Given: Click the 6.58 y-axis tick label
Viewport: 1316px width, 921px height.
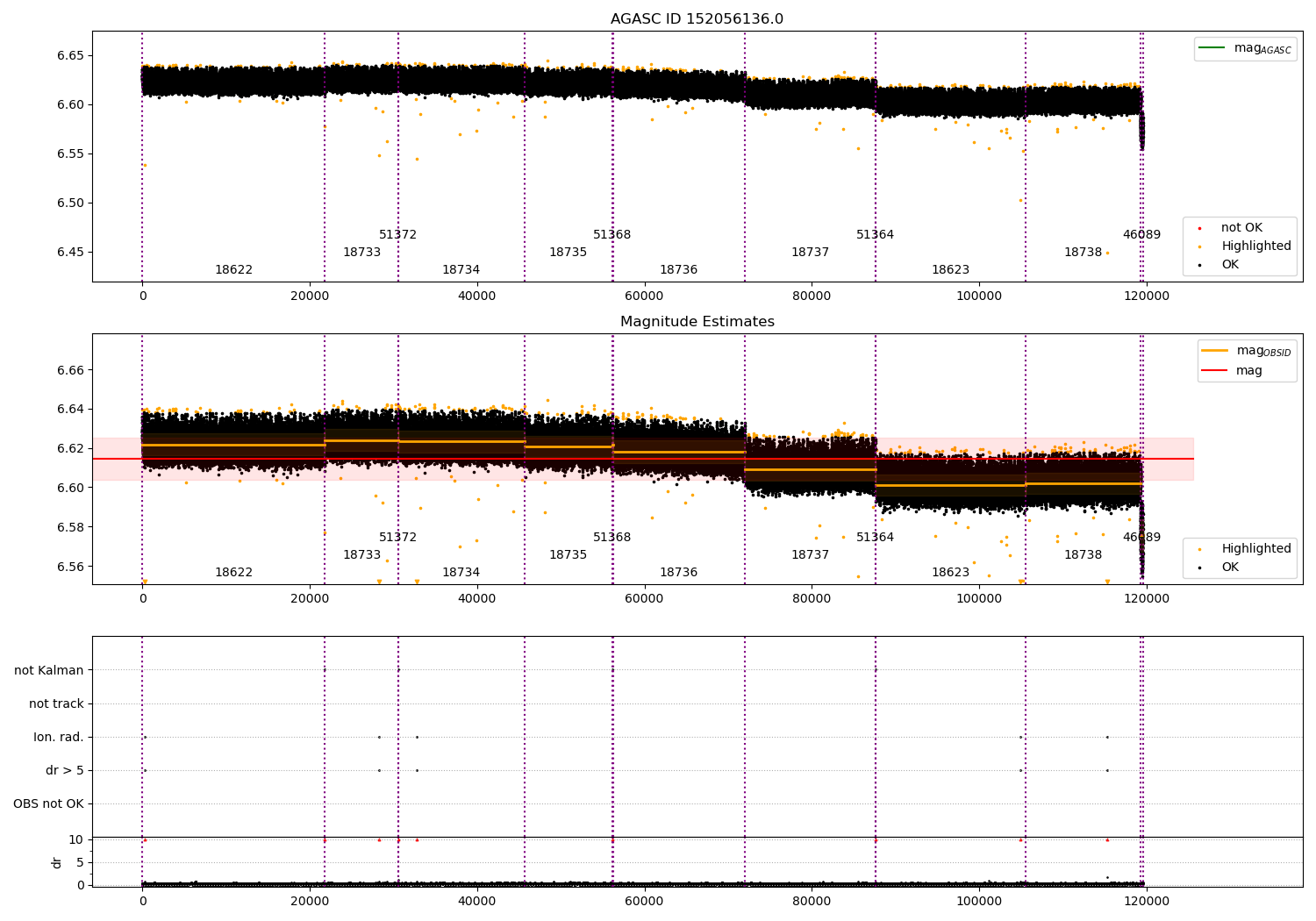Looking at the screenshot, I should 70,527.
